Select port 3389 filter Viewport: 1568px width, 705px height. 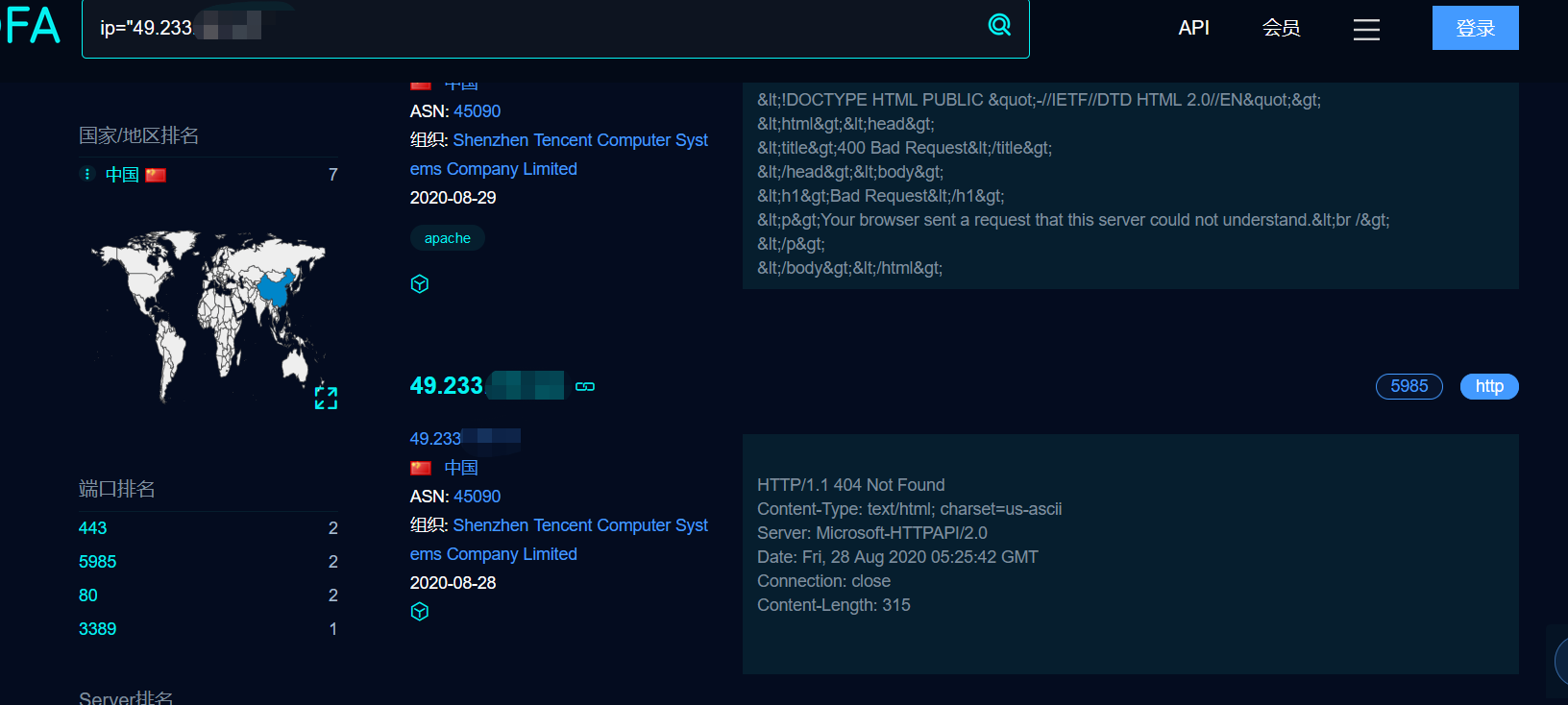click(x=97, y=629)
